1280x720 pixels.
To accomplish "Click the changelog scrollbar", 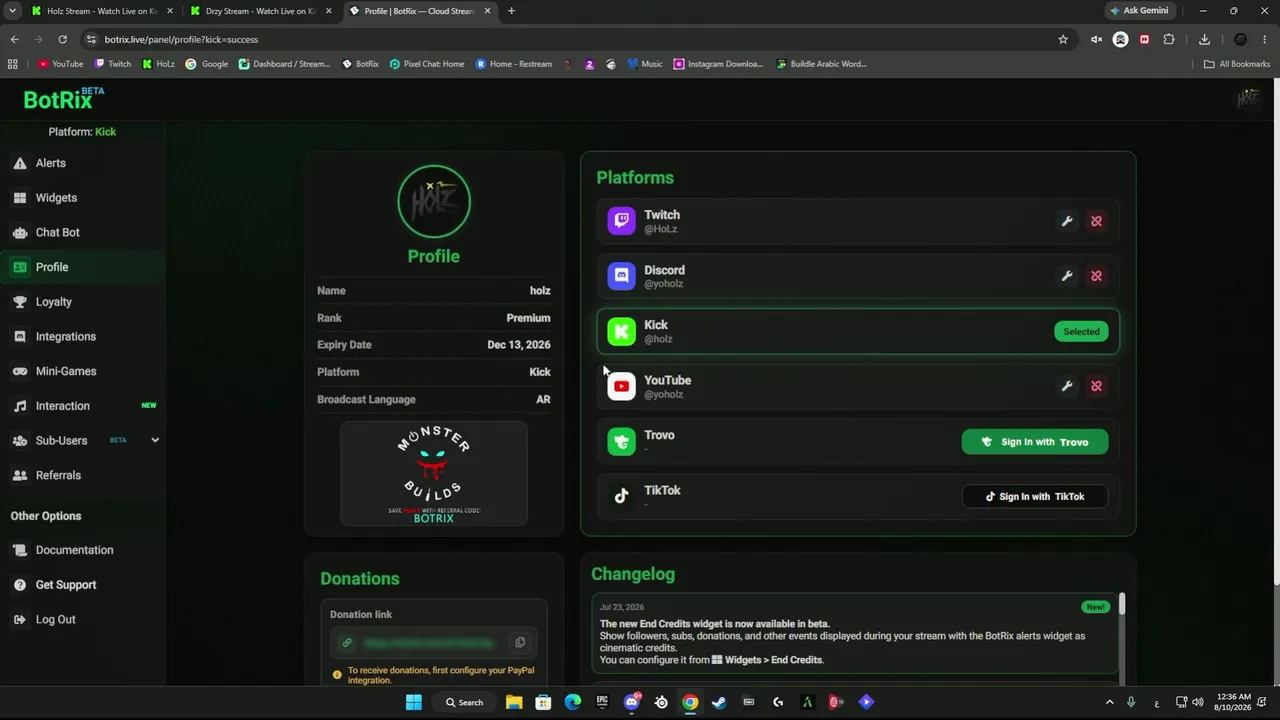I will [x=1122, y=604].
